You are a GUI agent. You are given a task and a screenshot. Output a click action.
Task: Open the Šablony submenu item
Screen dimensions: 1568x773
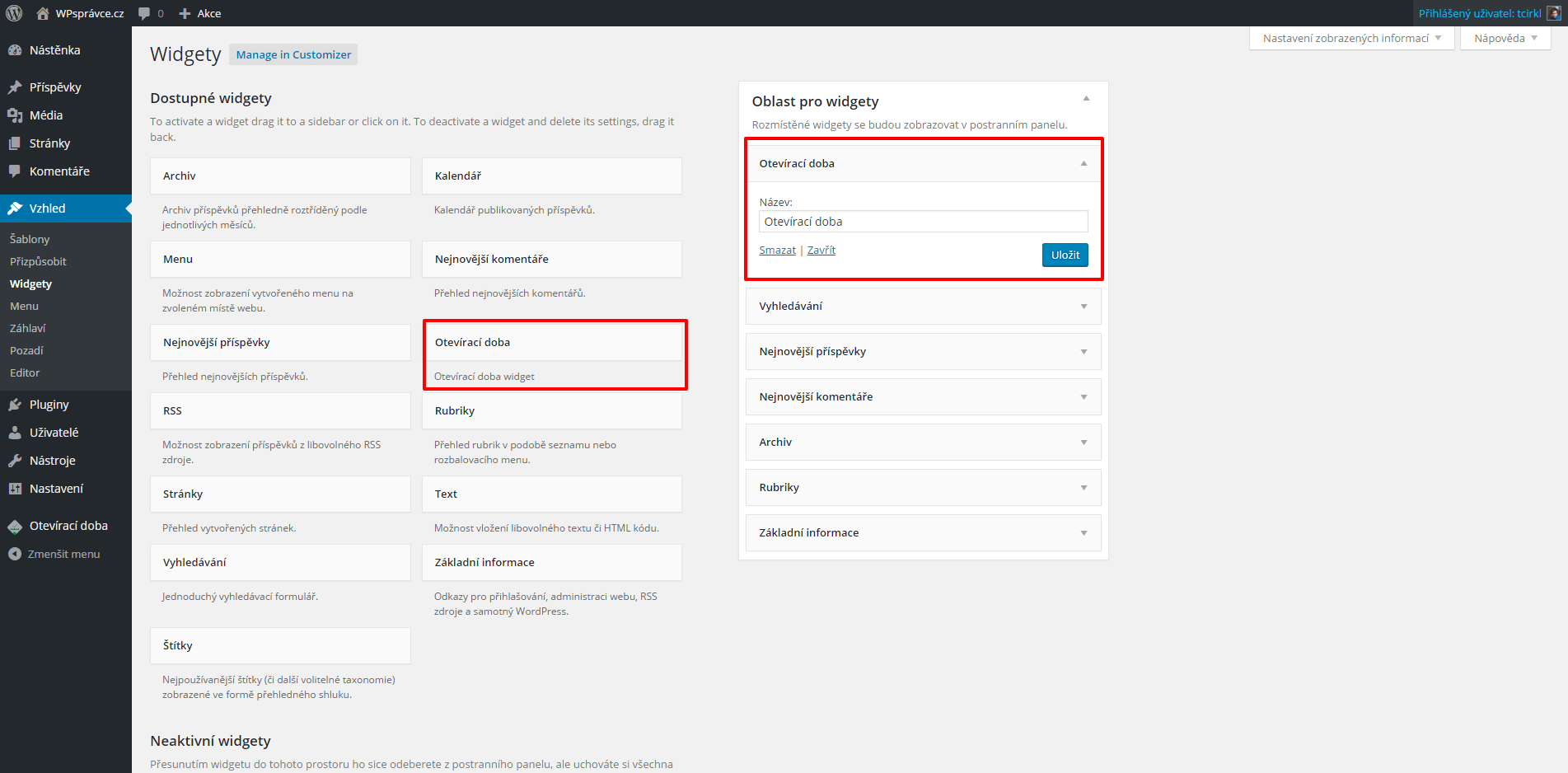tap(30, 239)
